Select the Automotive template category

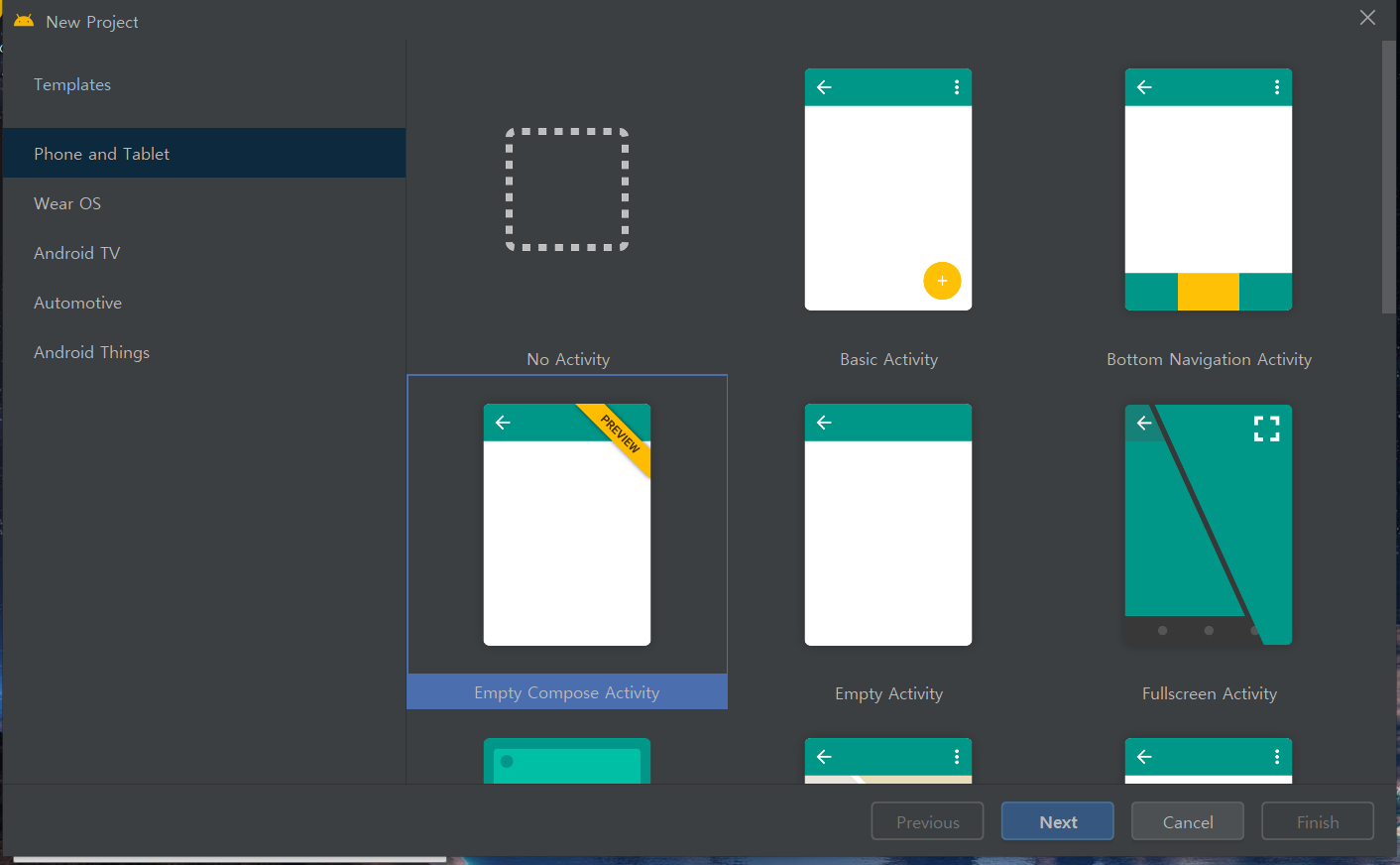(203, 303)
